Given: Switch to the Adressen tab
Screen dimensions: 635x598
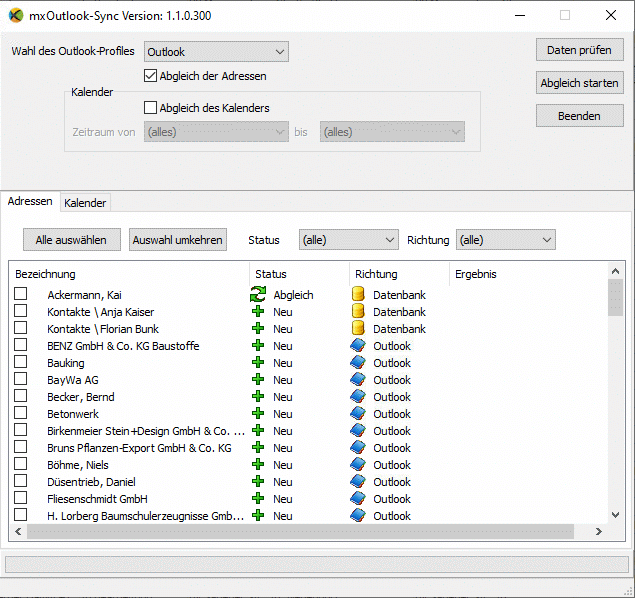Looking at the screenshot, I should (30, 201).
